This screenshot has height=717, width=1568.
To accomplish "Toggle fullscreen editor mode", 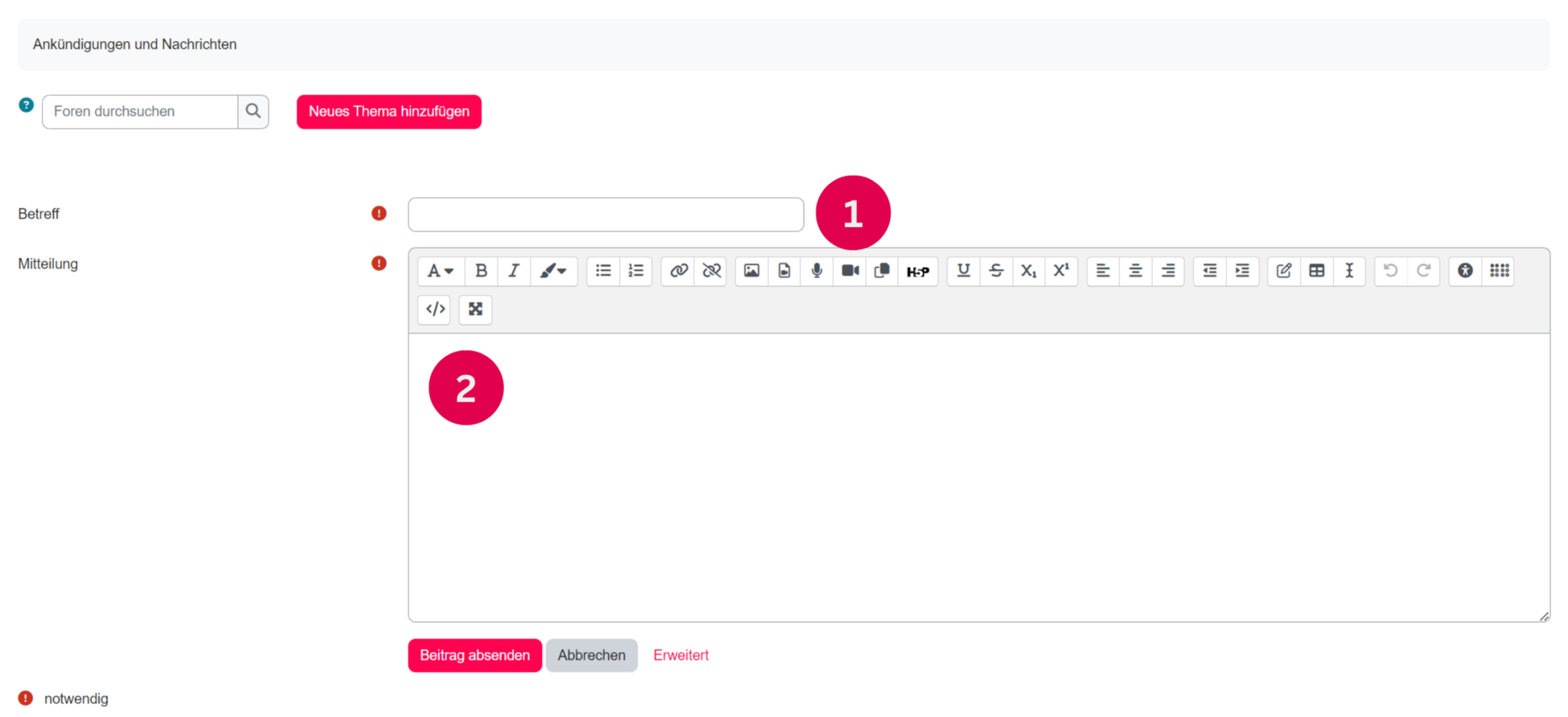I will (475, 309).
